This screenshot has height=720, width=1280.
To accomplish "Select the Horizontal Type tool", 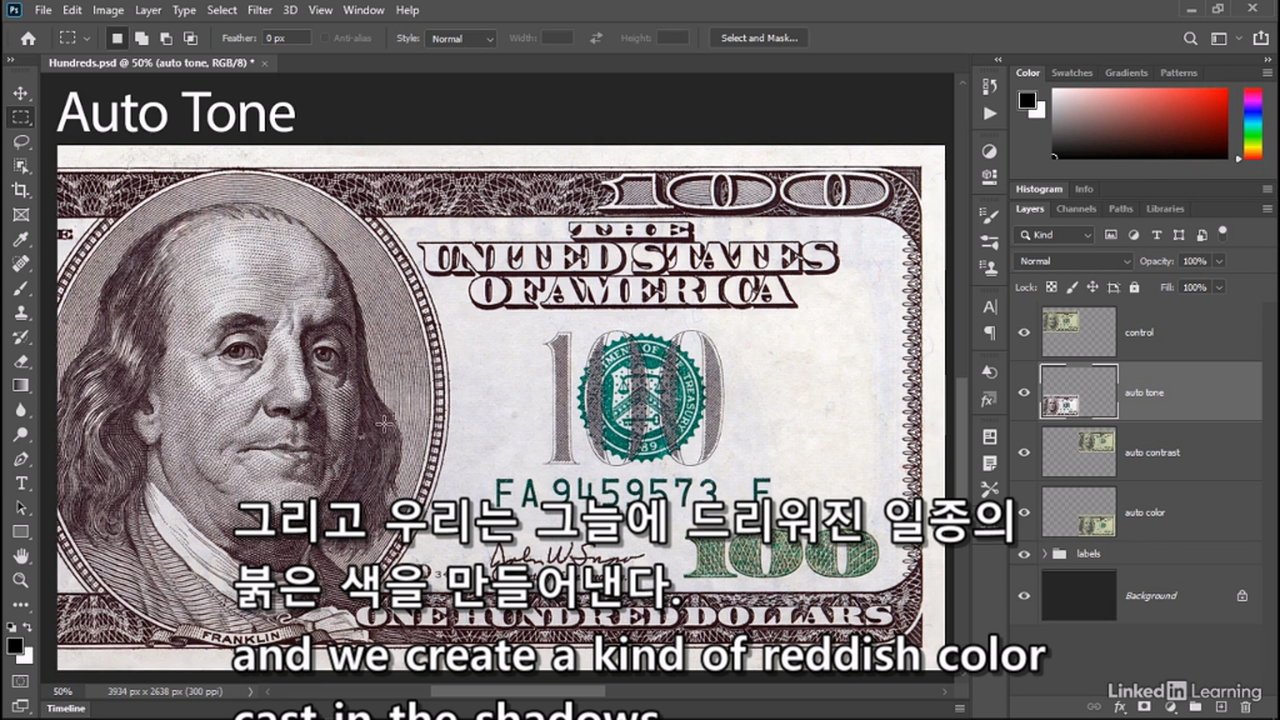I will pos(21,483).
